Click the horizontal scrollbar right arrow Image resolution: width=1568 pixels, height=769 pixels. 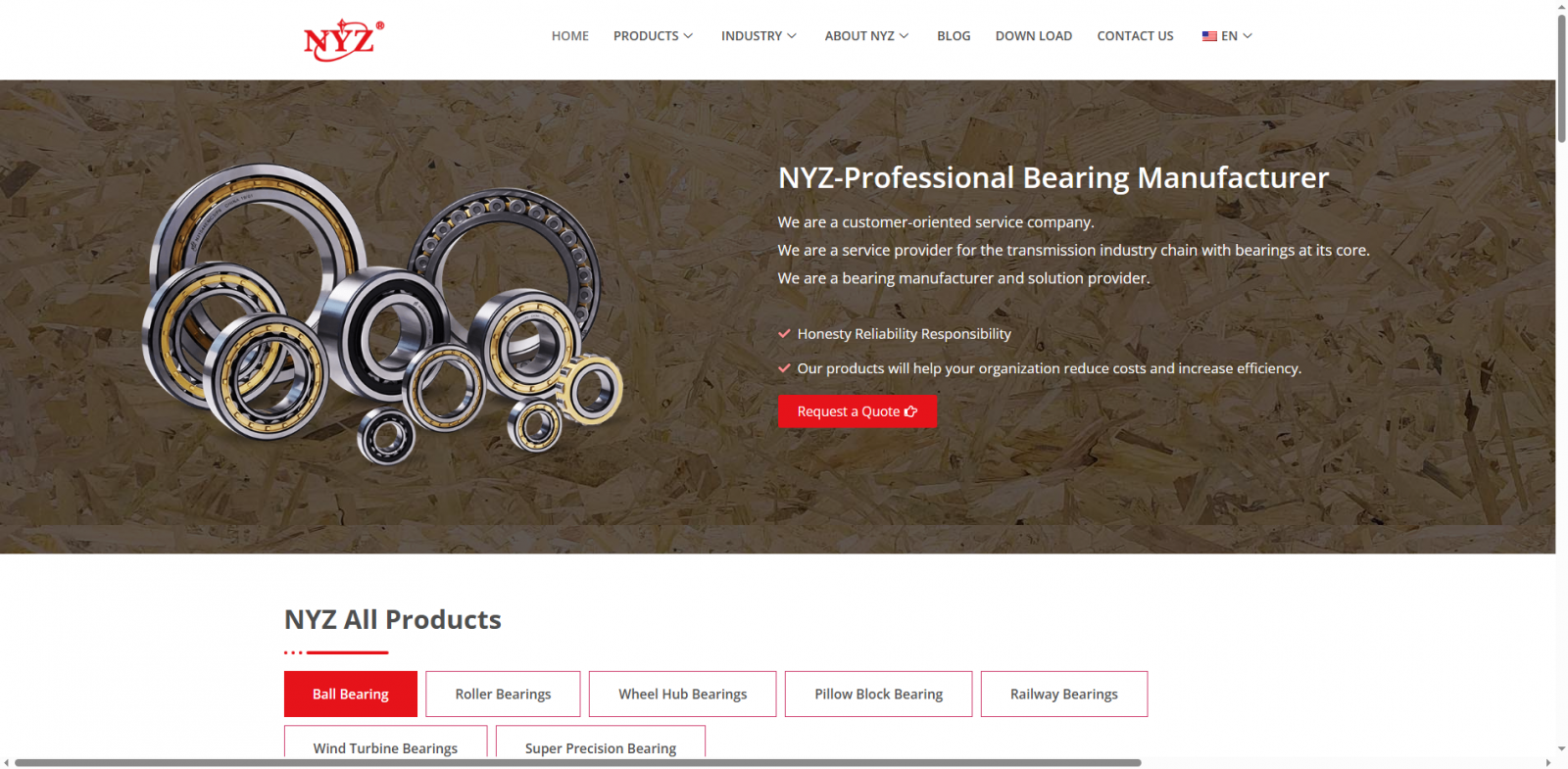(1548, 762)
